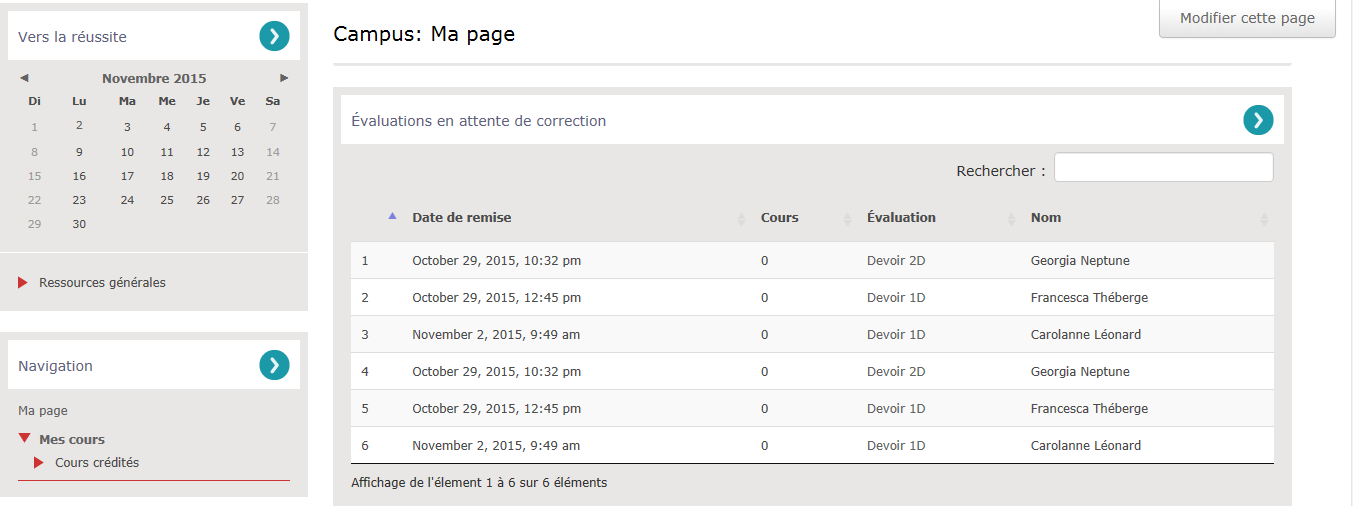Screen dimensions: 1353x506
Task: Open Ma page in navigation
Action: click(x=43, y=411)
